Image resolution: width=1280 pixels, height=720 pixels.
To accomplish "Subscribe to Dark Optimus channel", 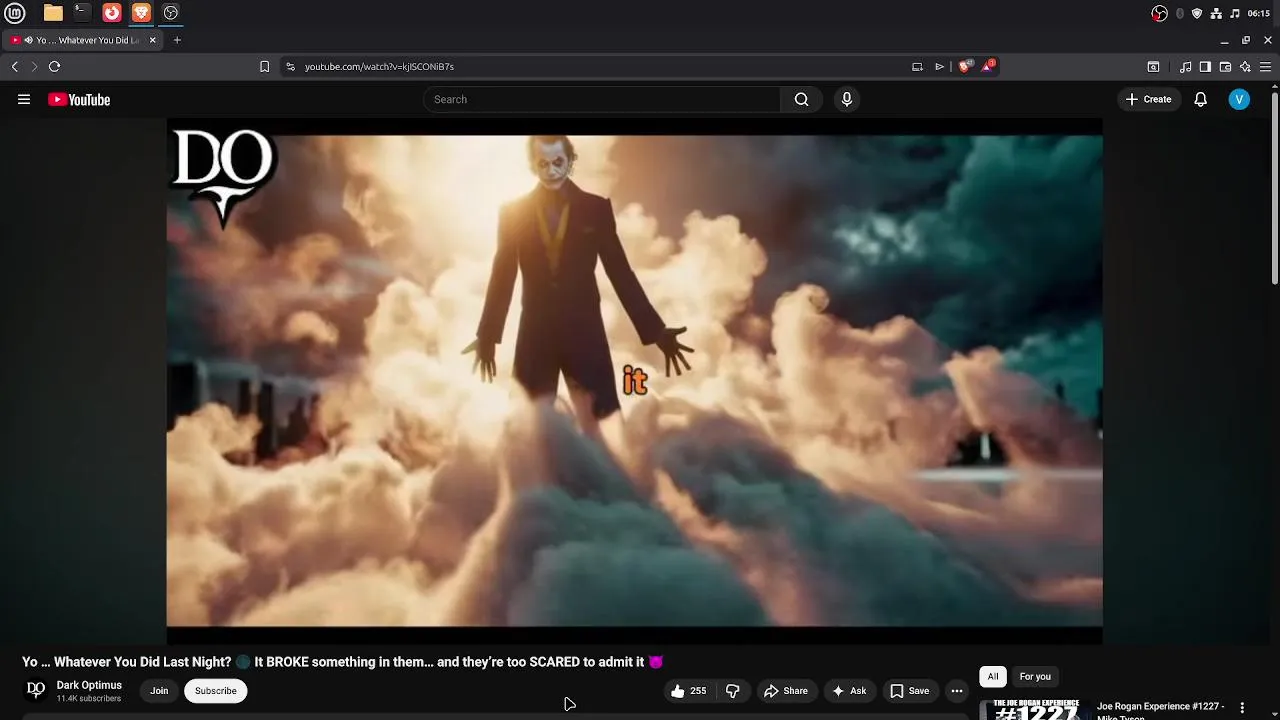I will [x=216, y=691].
